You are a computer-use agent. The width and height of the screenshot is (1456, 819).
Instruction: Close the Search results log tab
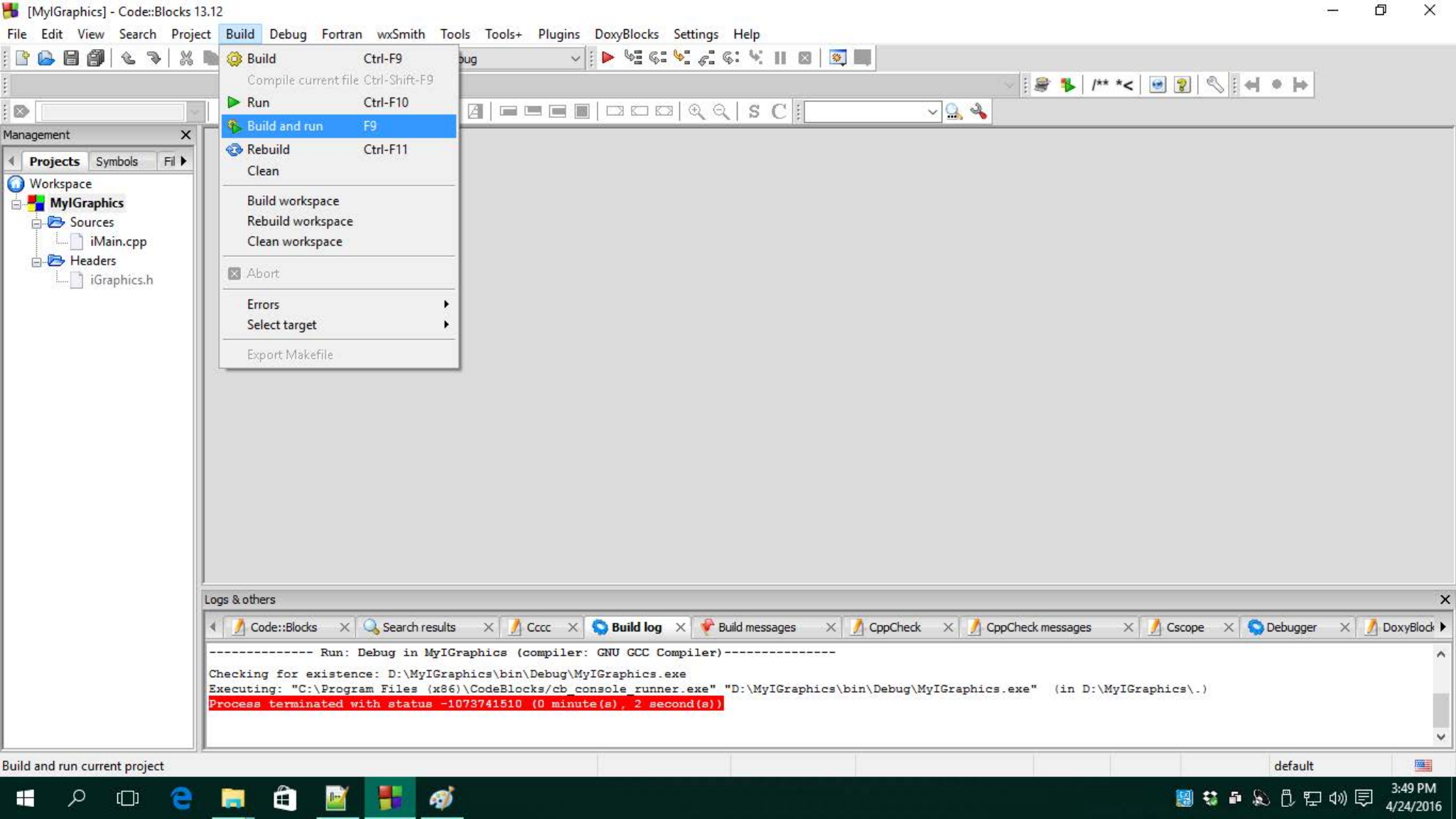coord(488,627)
